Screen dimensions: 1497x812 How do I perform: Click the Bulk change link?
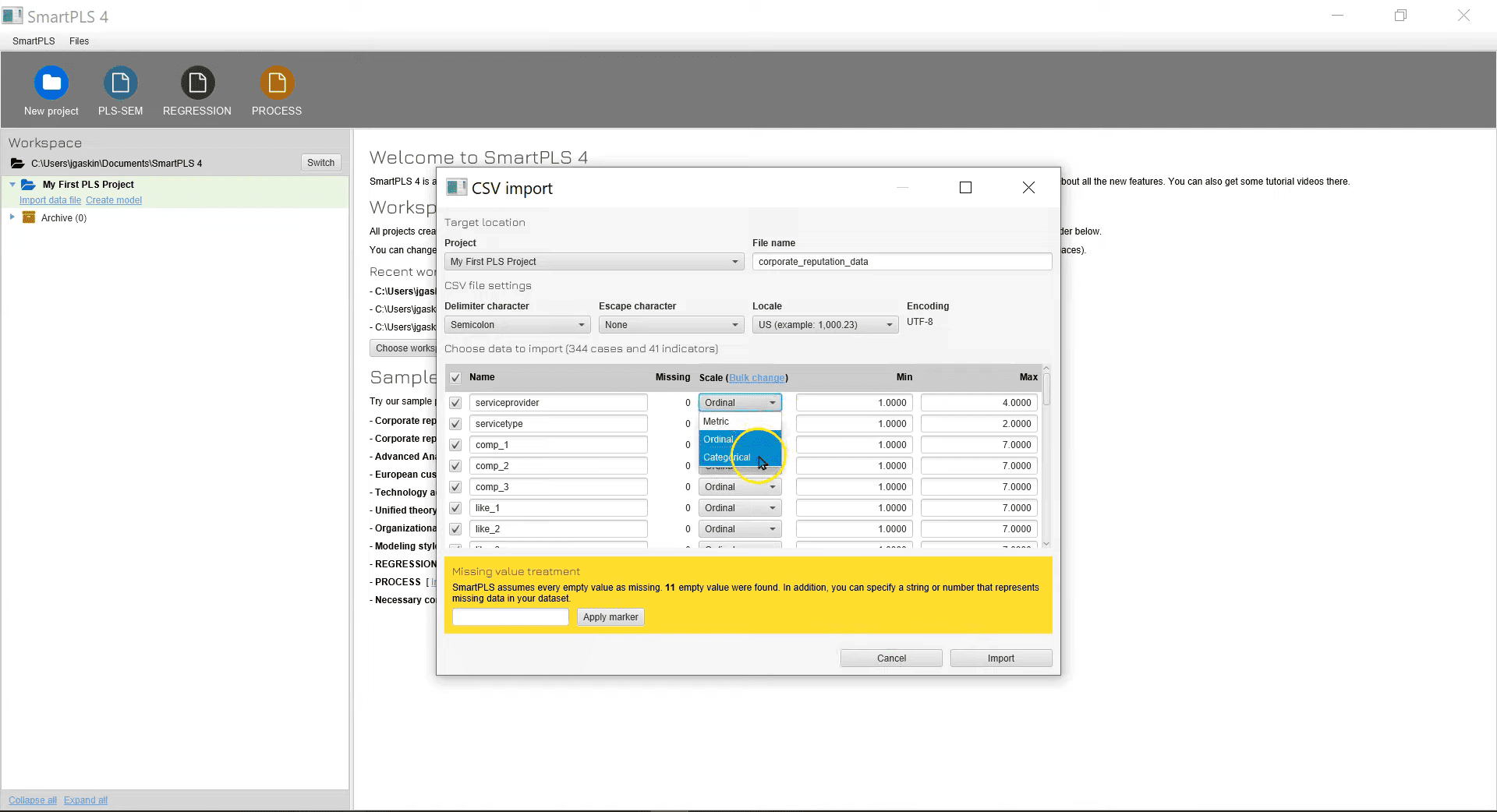[756, 378]
